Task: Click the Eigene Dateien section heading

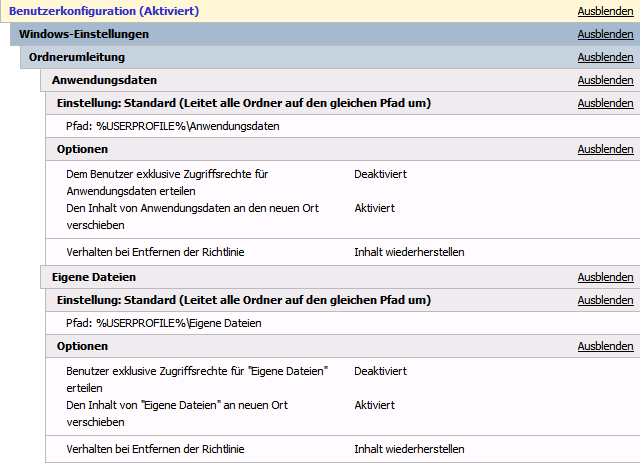Action: (93, 277)
